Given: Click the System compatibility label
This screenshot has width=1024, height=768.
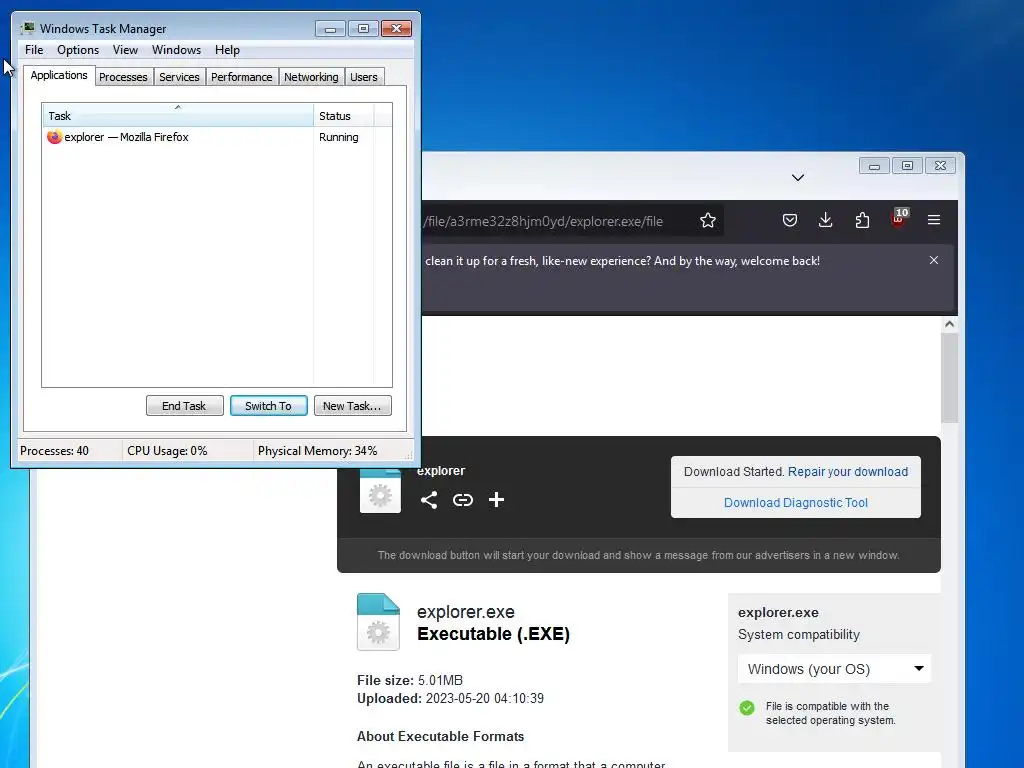Looking at the screenshot, I should tap(799, 634).
